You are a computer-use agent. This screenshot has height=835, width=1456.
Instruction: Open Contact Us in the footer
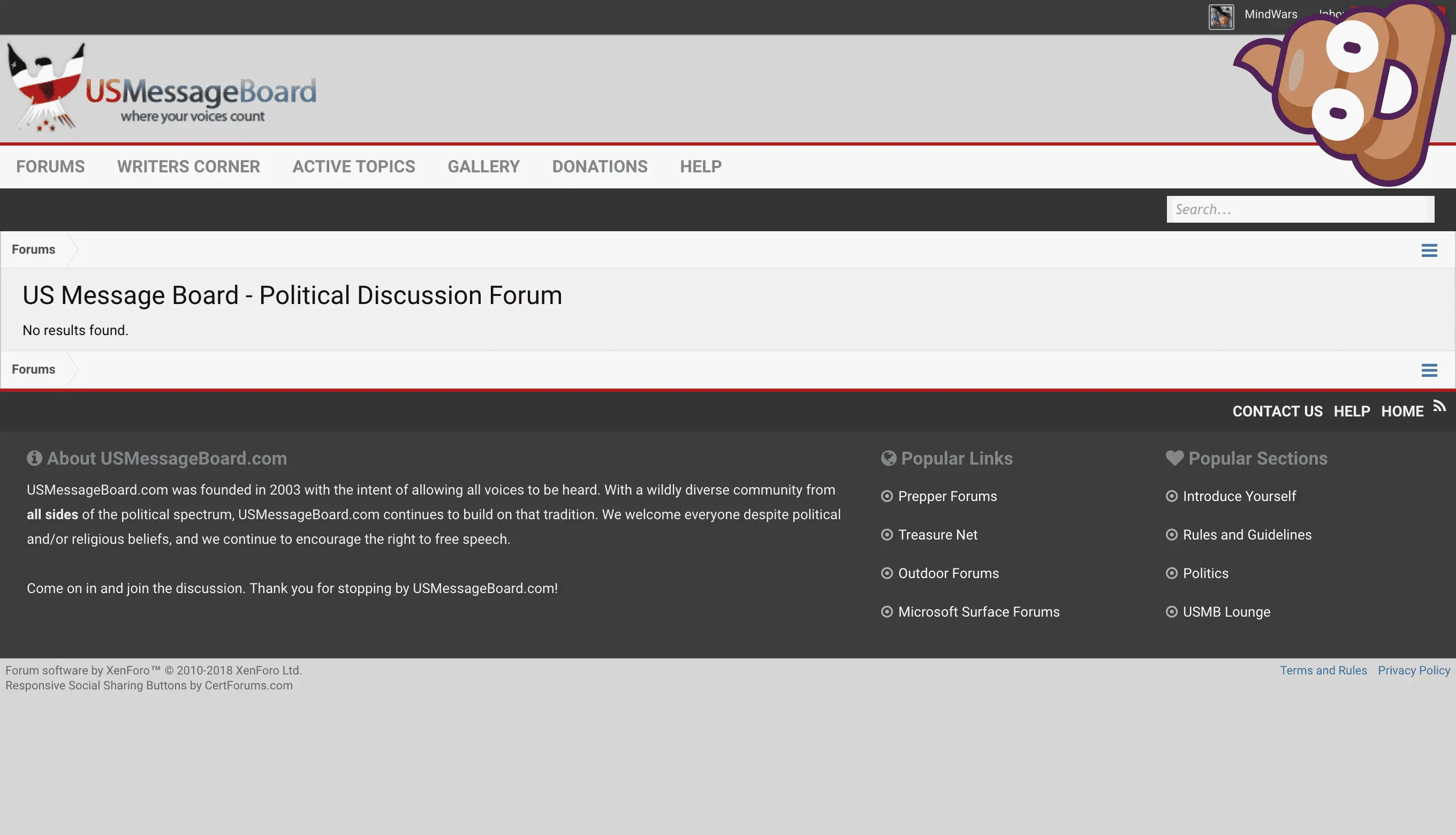pos(1277,411)
